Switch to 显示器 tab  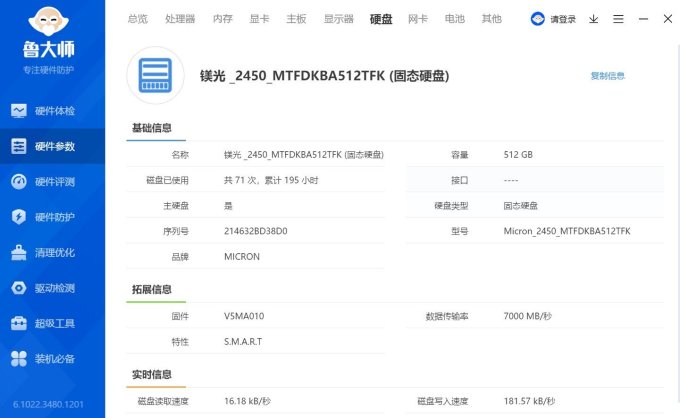[x=339, y=19]
